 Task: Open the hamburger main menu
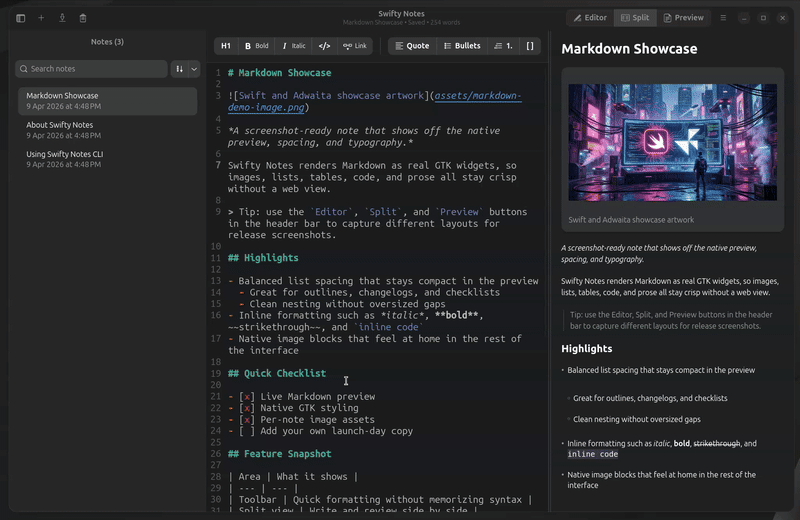point(723,18)
